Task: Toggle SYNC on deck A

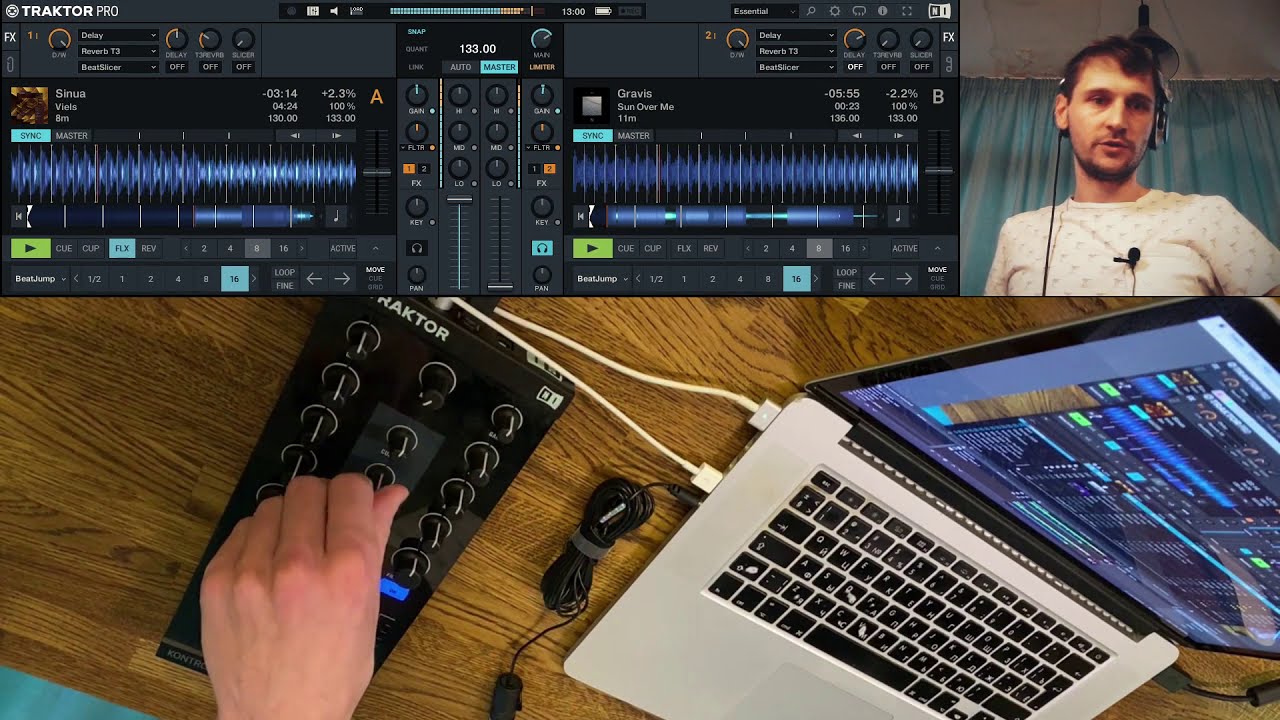Action: [31, 135]
